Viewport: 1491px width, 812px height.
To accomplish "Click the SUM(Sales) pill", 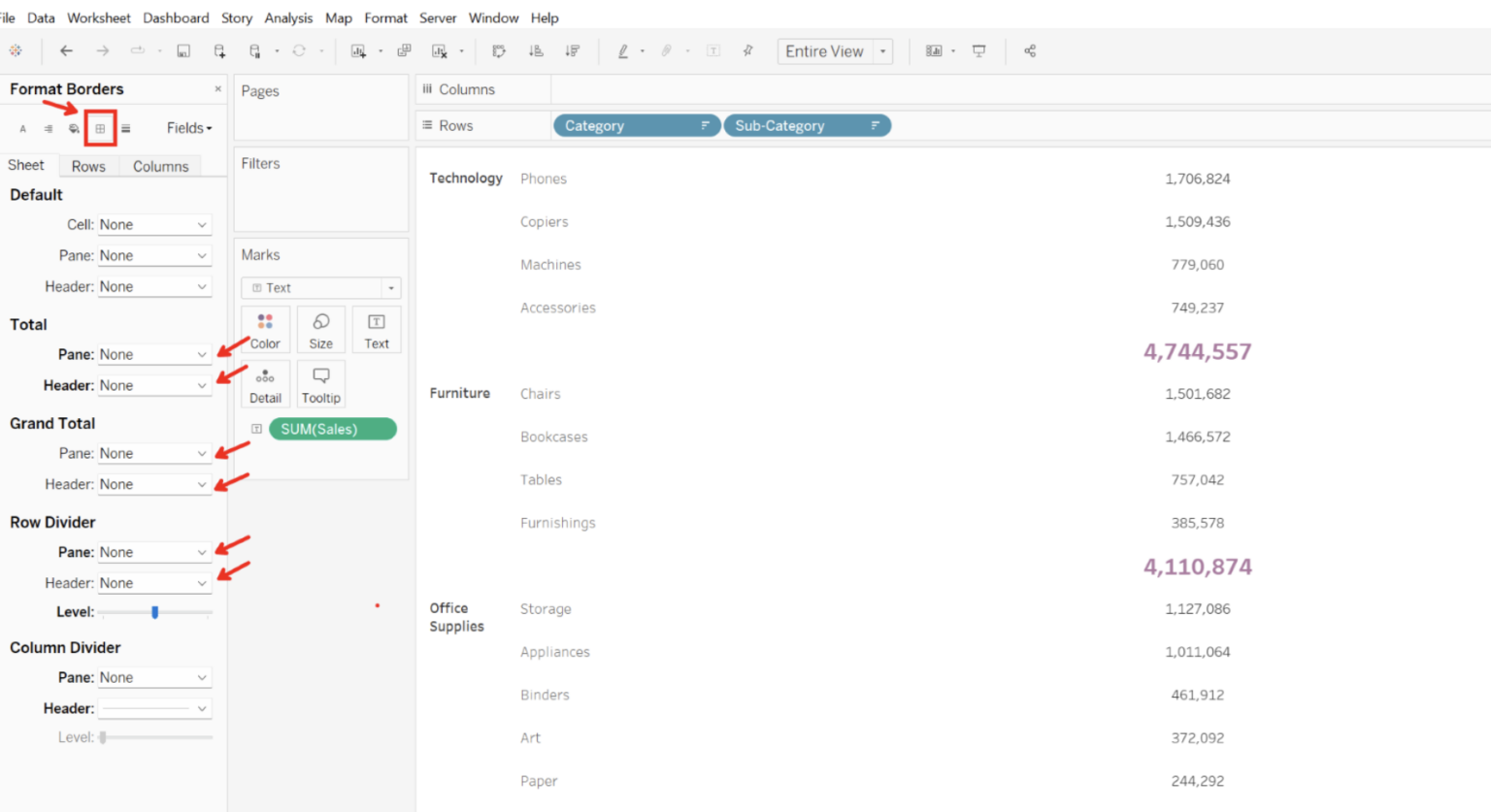I will pyautogui.click(x=333, y=429).
